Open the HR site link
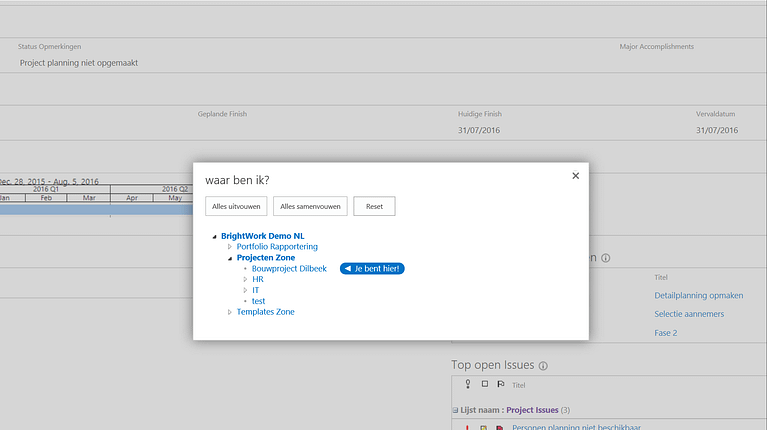Image resolution: width=767 pixels, height=430 pixels. click(258, 279)
